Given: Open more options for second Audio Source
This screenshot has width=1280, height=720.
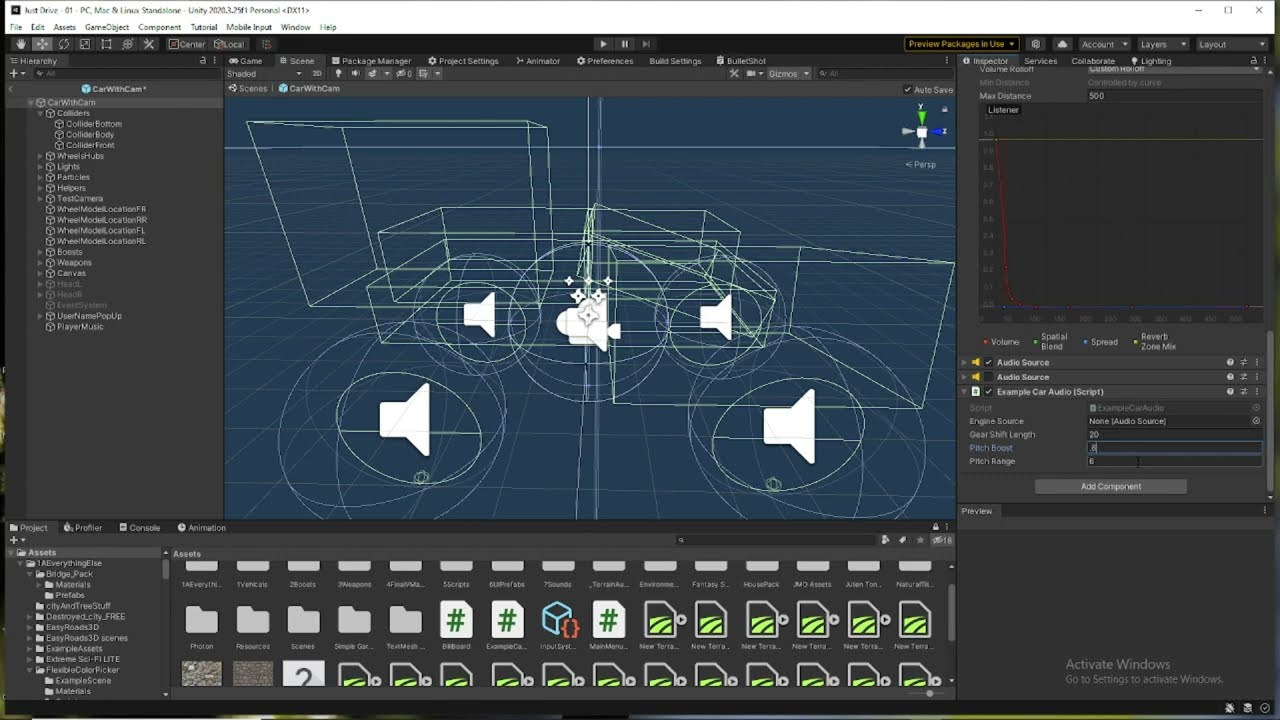Looking at the screenshot, I should 1257,377.
